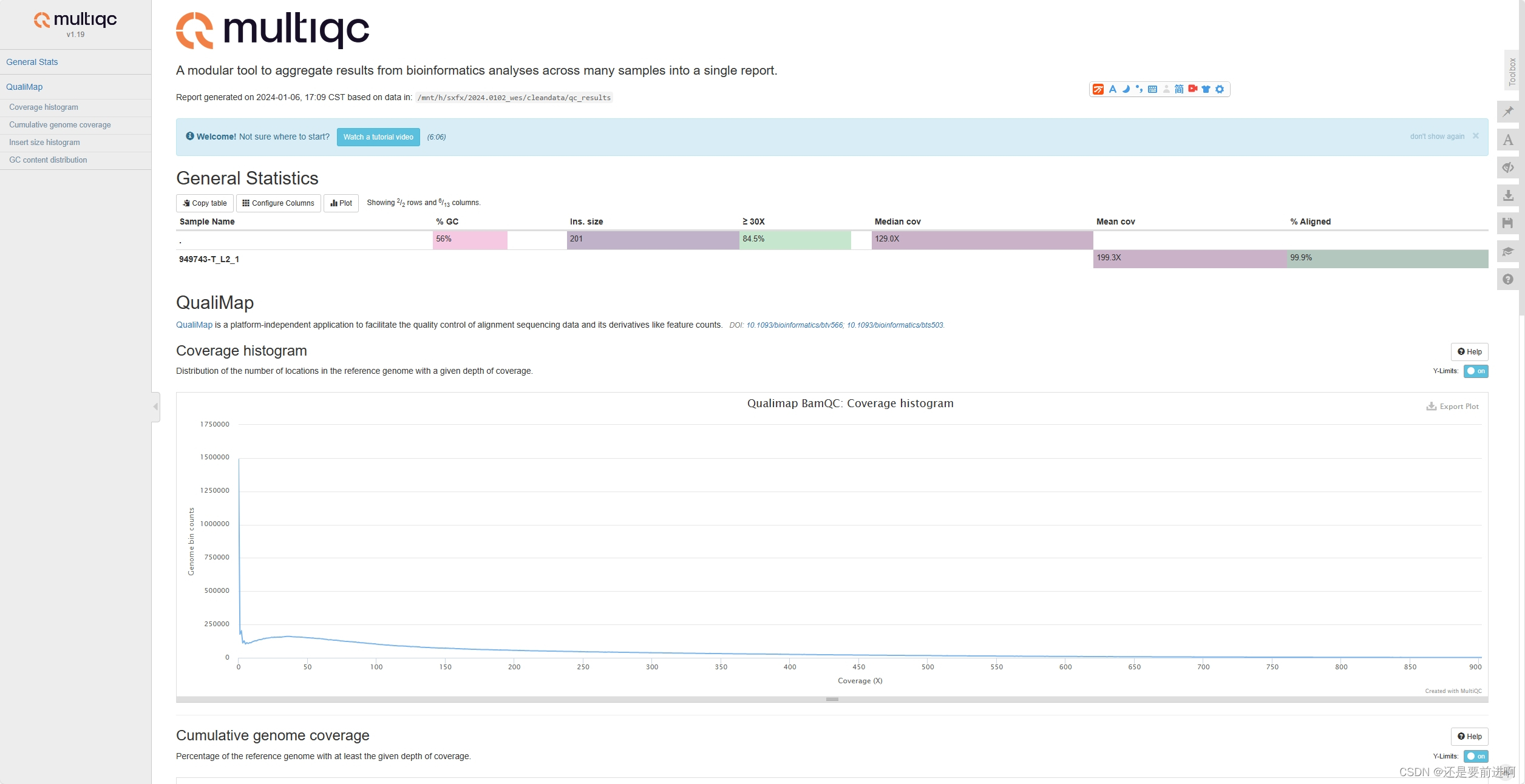Go to QualiMap section in sidebar
This screenshot has height=784, width=1525.
(x=24, y=87)
